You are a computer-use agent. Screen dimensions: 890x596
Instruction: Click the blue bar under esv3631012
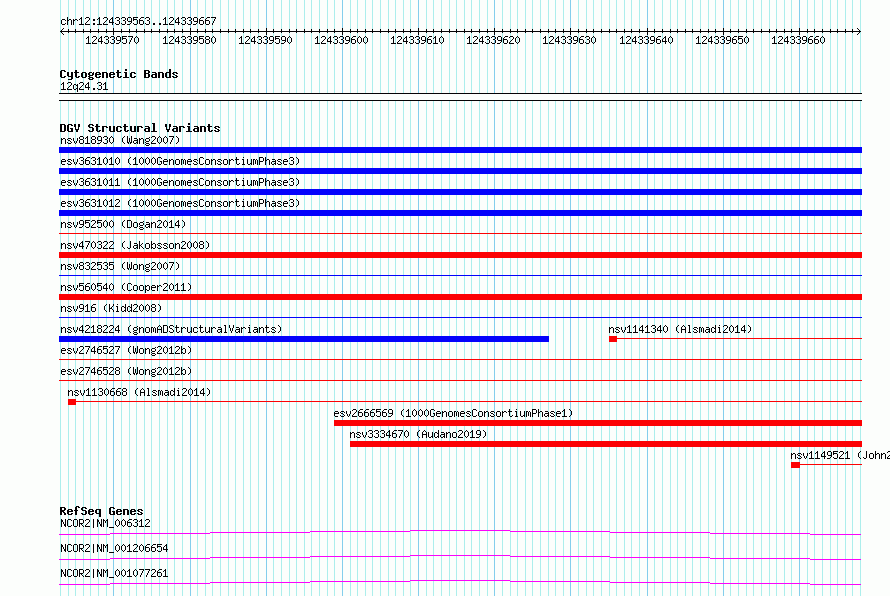tap(460, 213)
